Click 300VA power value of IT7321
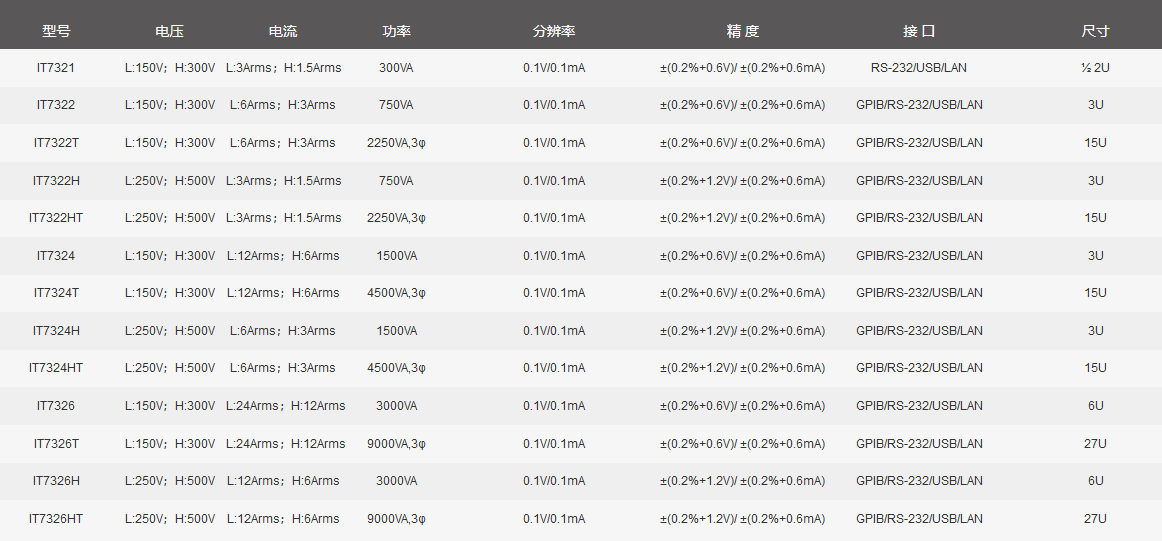 [396, 68]
